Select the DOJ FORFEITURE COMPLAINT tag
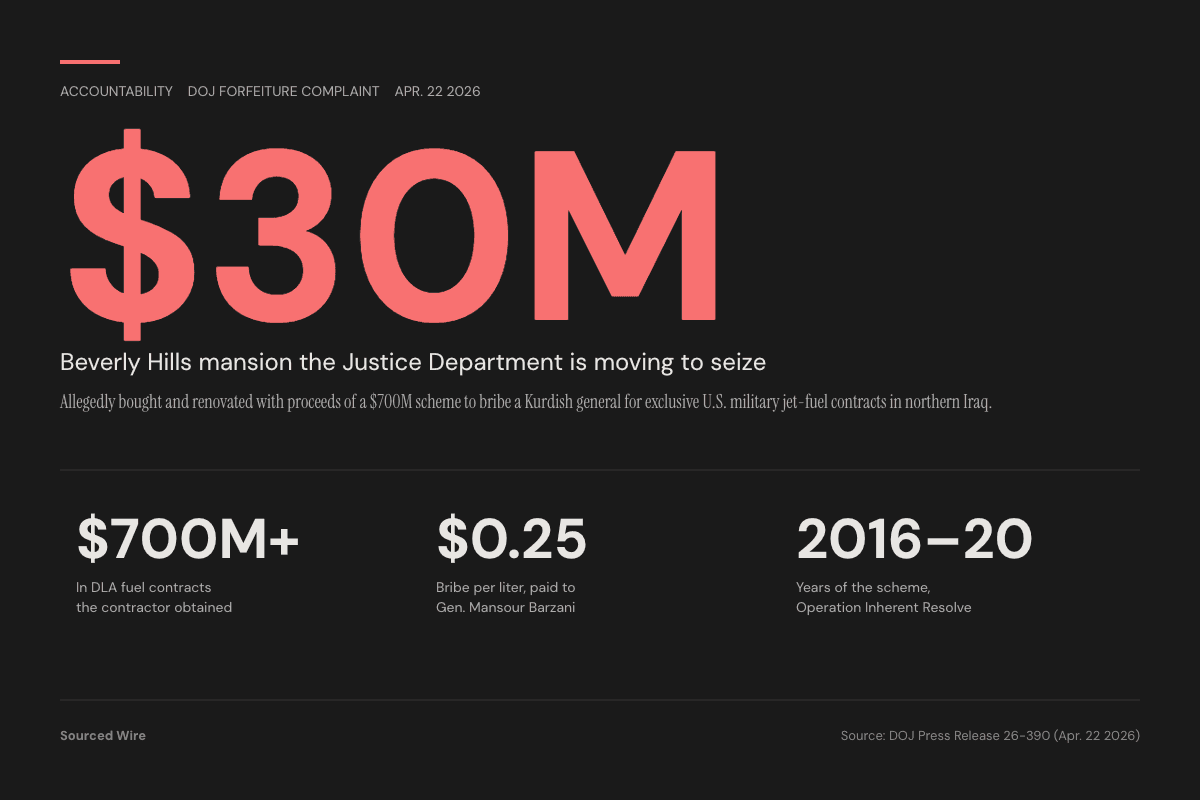Screen dimensions: 1200x800 coord(284,91)
